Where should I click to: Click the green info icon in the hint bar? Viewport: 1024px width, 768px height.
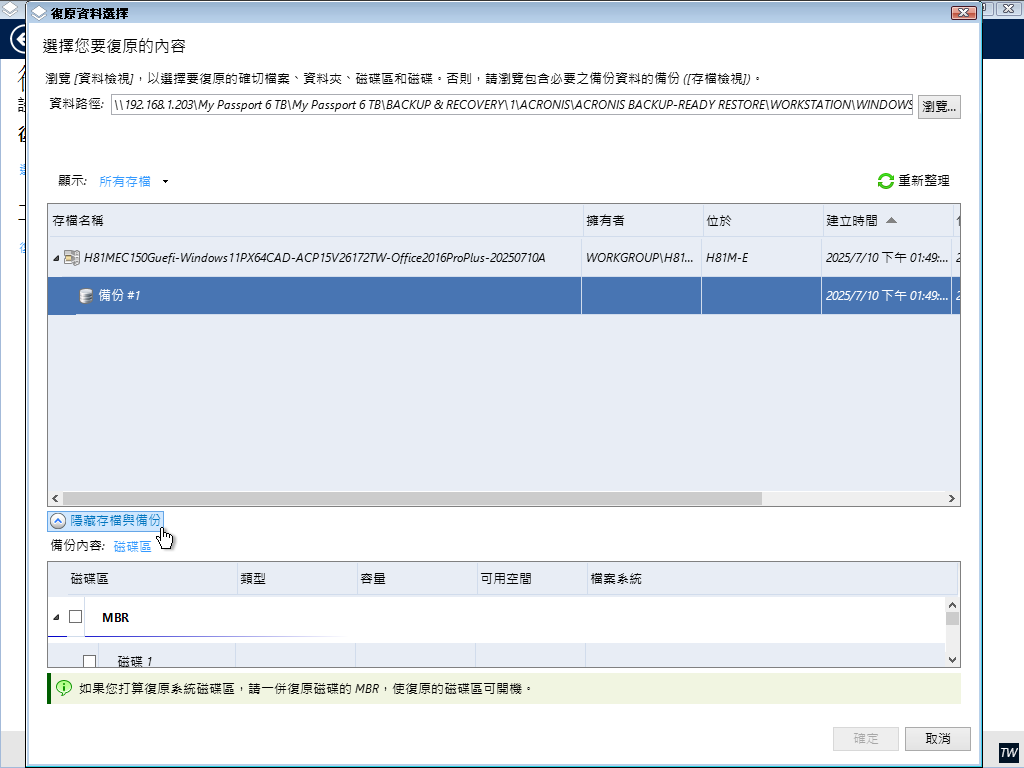64,688
